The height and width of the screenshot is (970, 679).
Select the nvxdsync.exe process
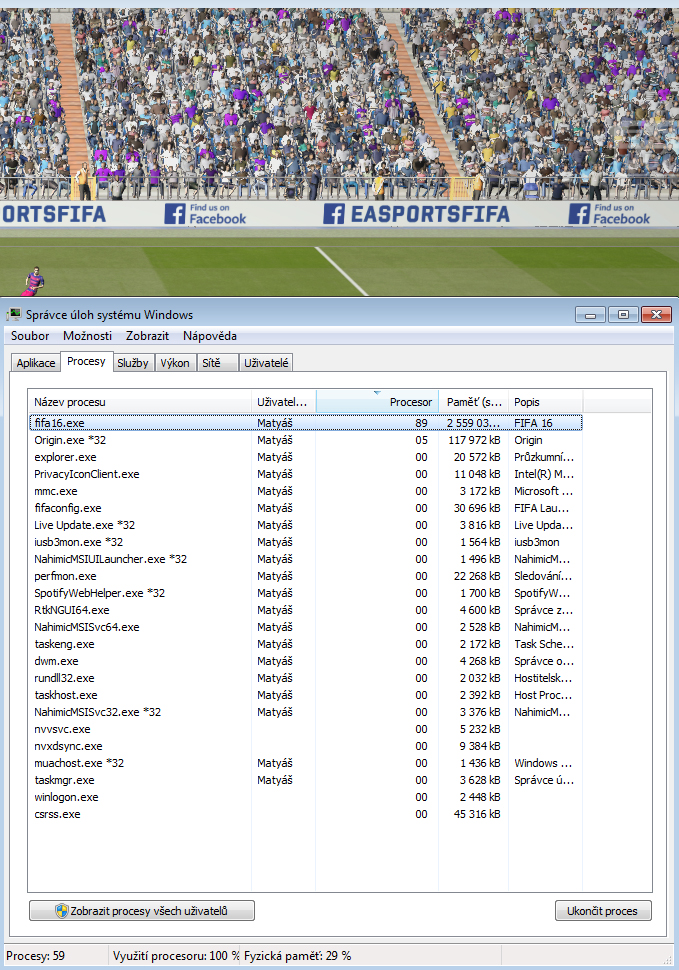coord(305,747)
